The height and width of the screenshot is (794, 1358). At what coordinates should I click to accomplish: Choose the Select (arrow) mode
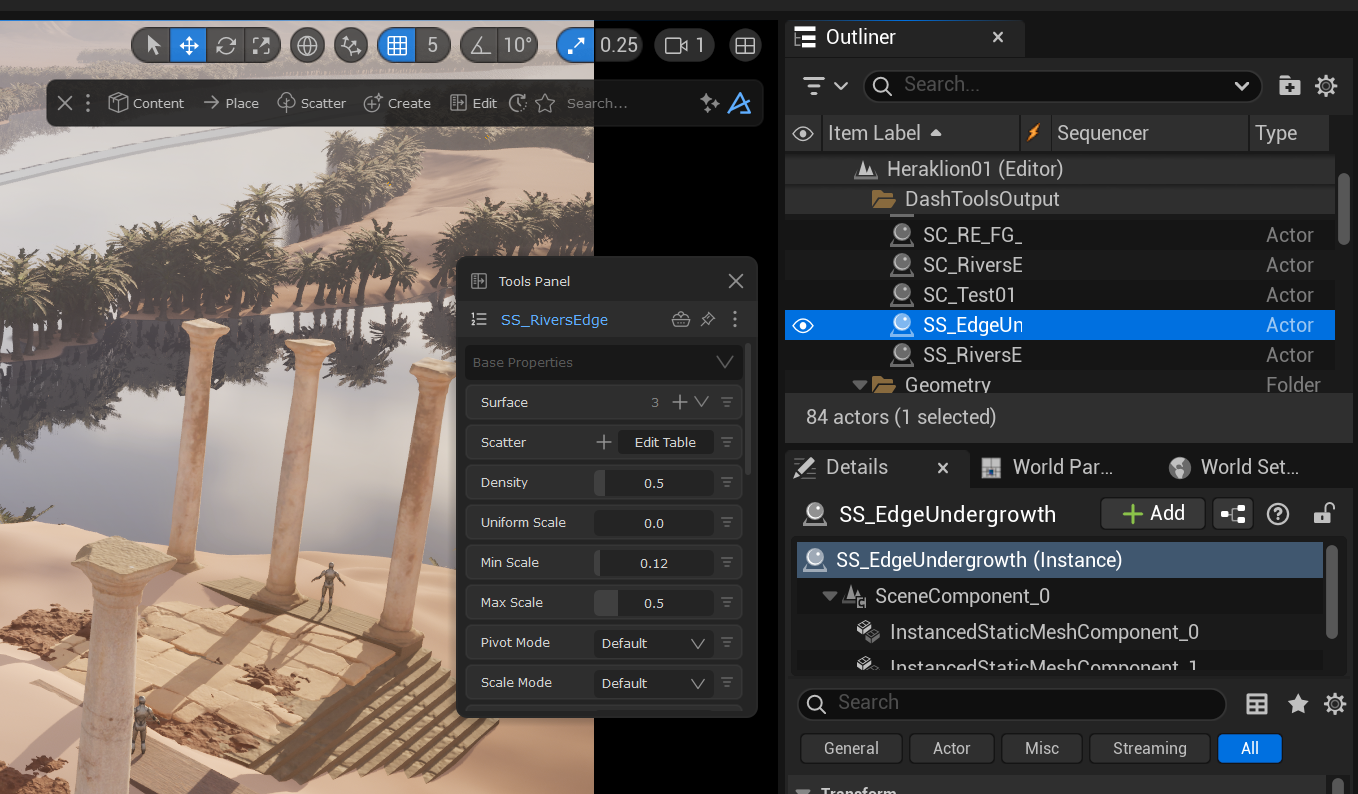point(153,45)
